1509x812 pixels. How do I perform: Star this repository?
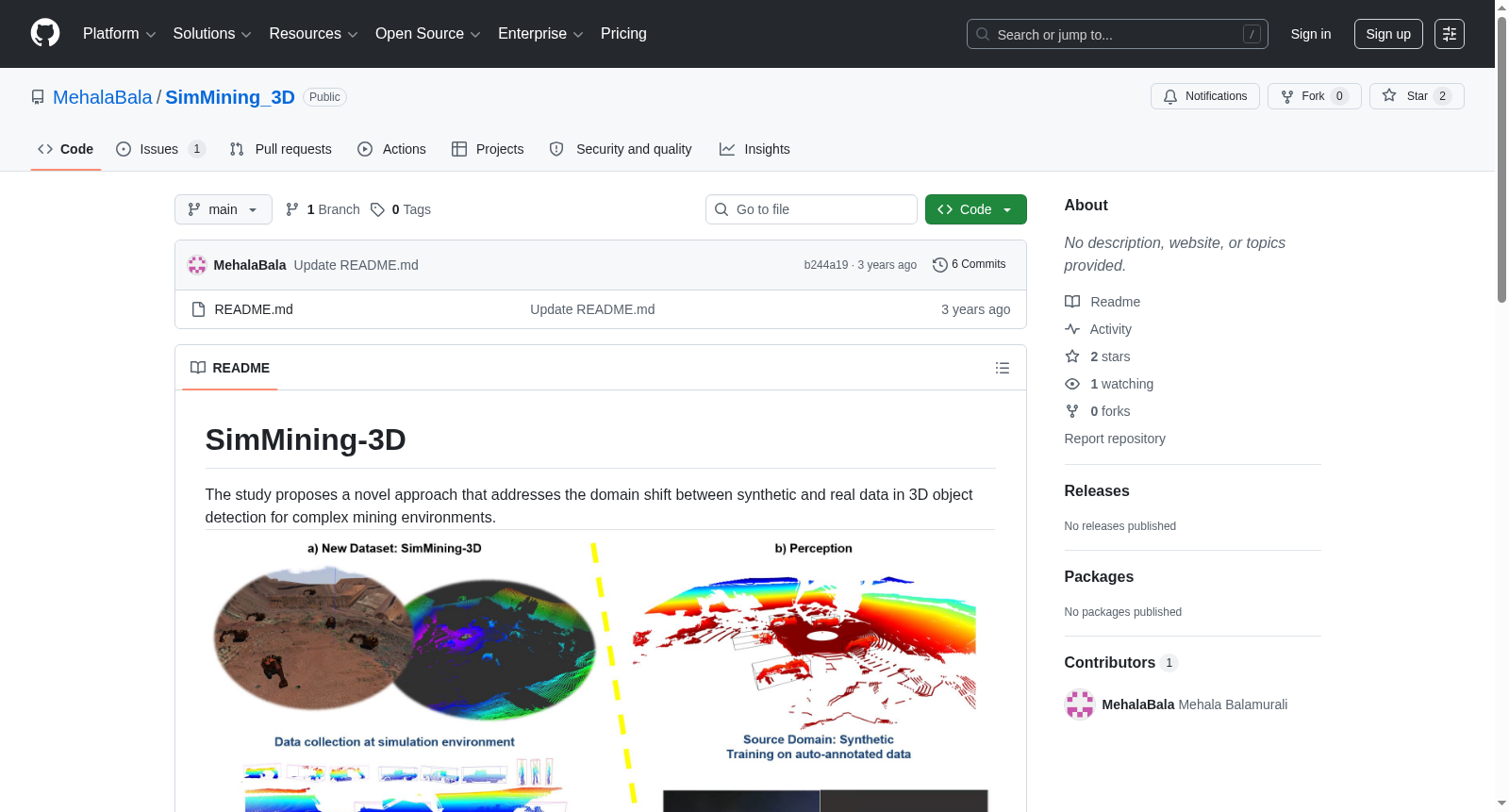(x=1417, y=96)
